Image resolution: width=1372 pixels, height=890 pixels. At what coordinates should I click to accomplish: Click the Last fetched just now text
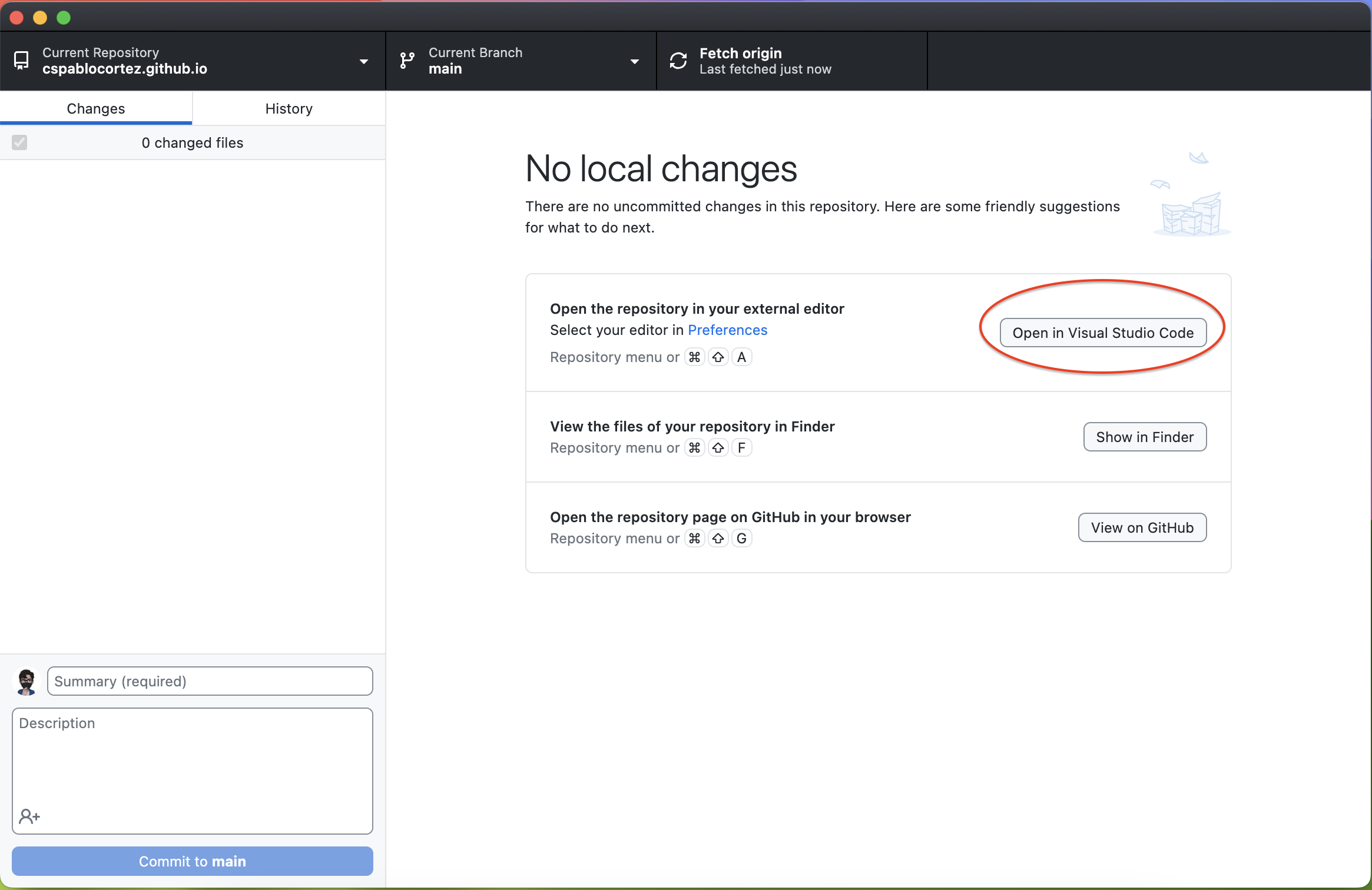(765, 69)
